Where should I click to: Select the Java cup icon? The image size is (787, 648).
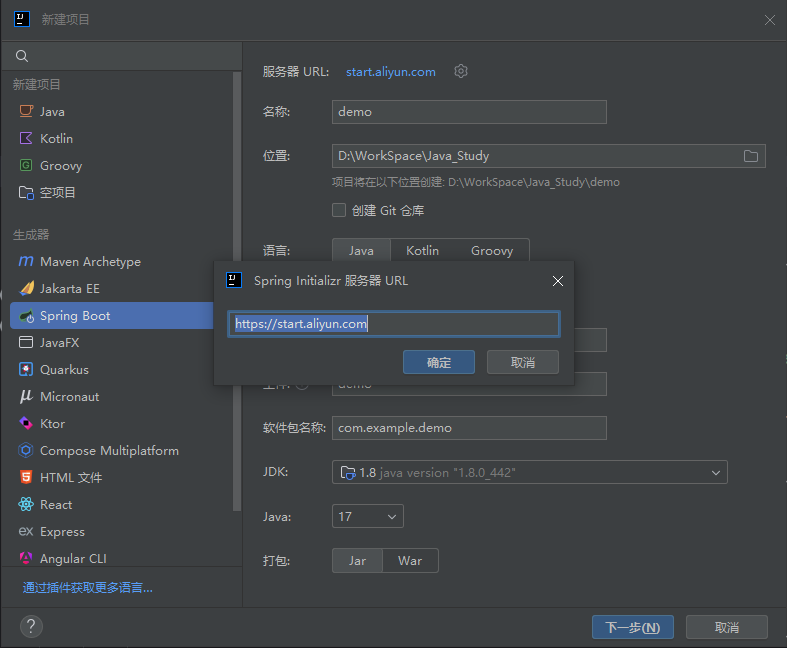point(26,111)
